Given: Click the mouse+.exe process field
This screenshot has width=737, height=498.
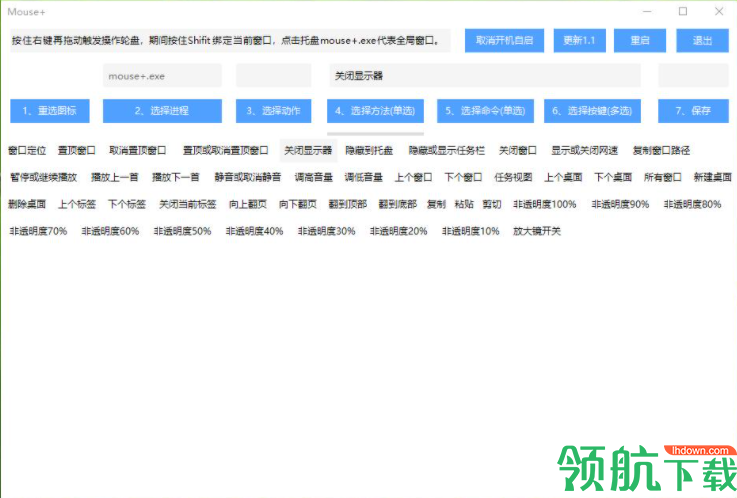Looking at the screenshot, I should point(162,76).
